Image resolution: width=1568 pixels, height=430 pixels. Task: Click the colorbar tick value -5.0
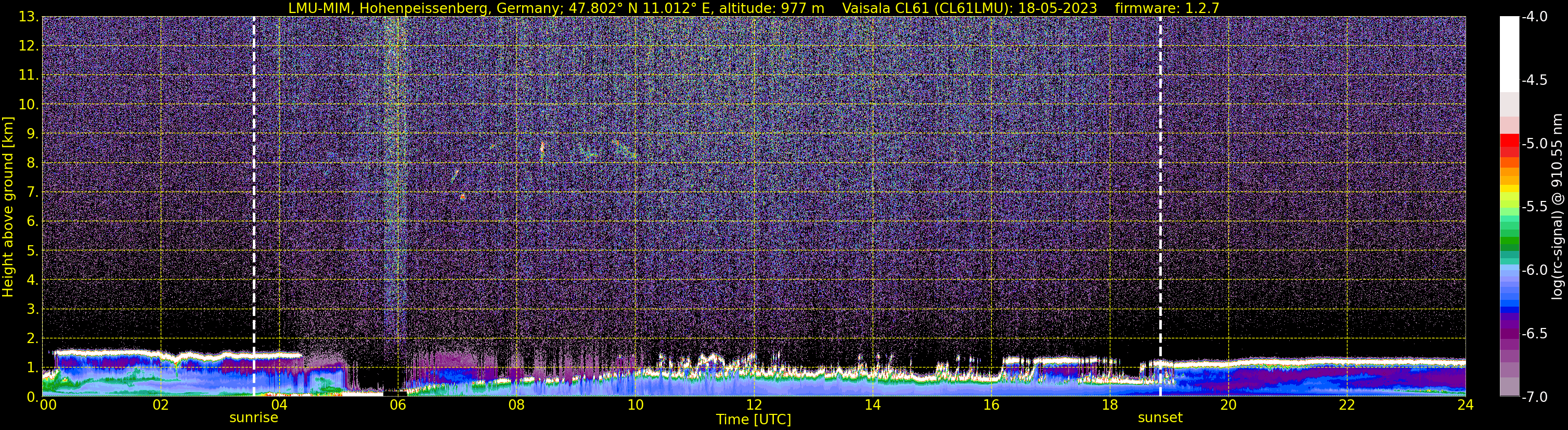point(1534,144)
